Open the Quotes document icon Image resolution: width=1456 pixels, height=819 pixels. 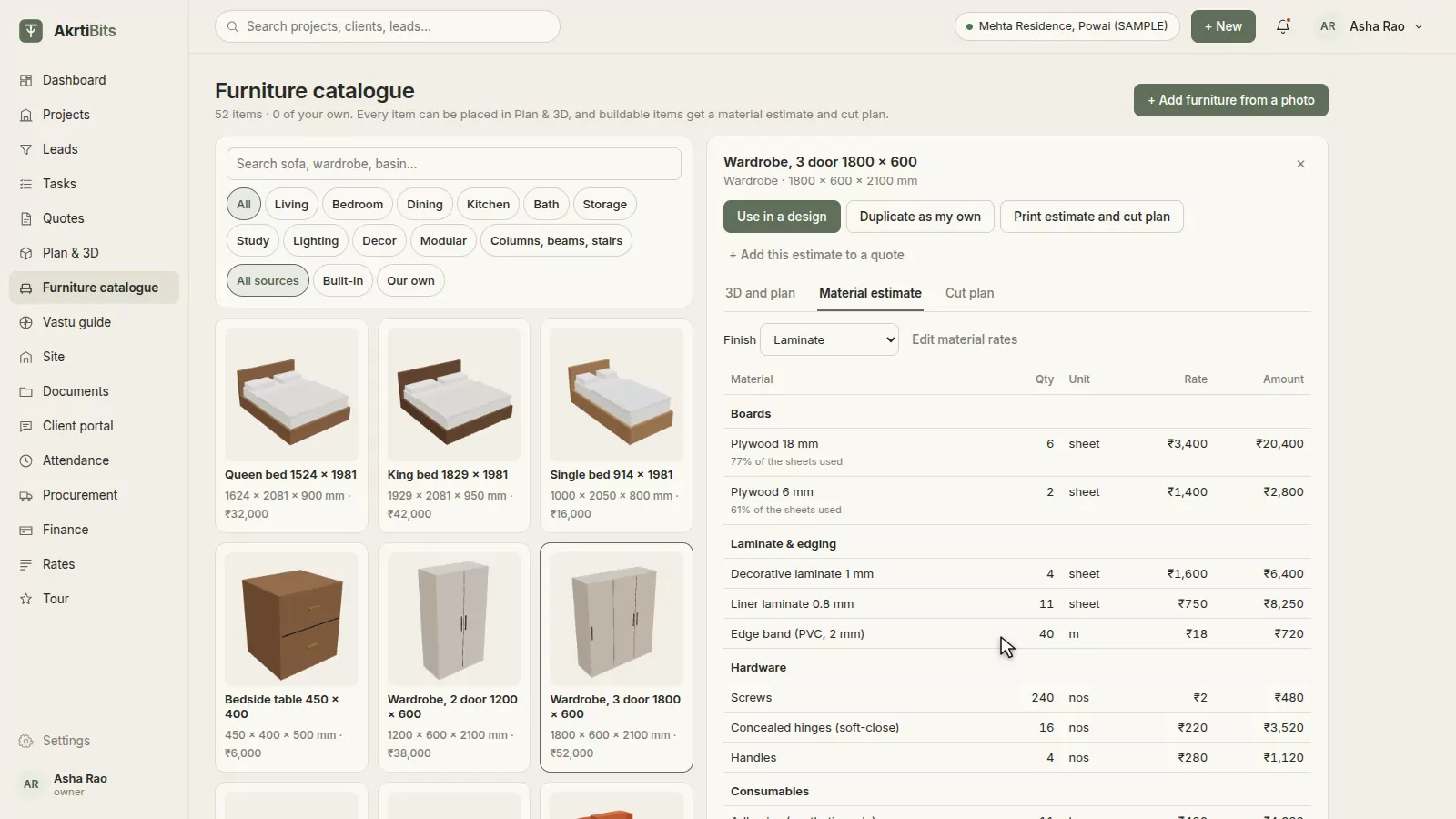point(25,218)
